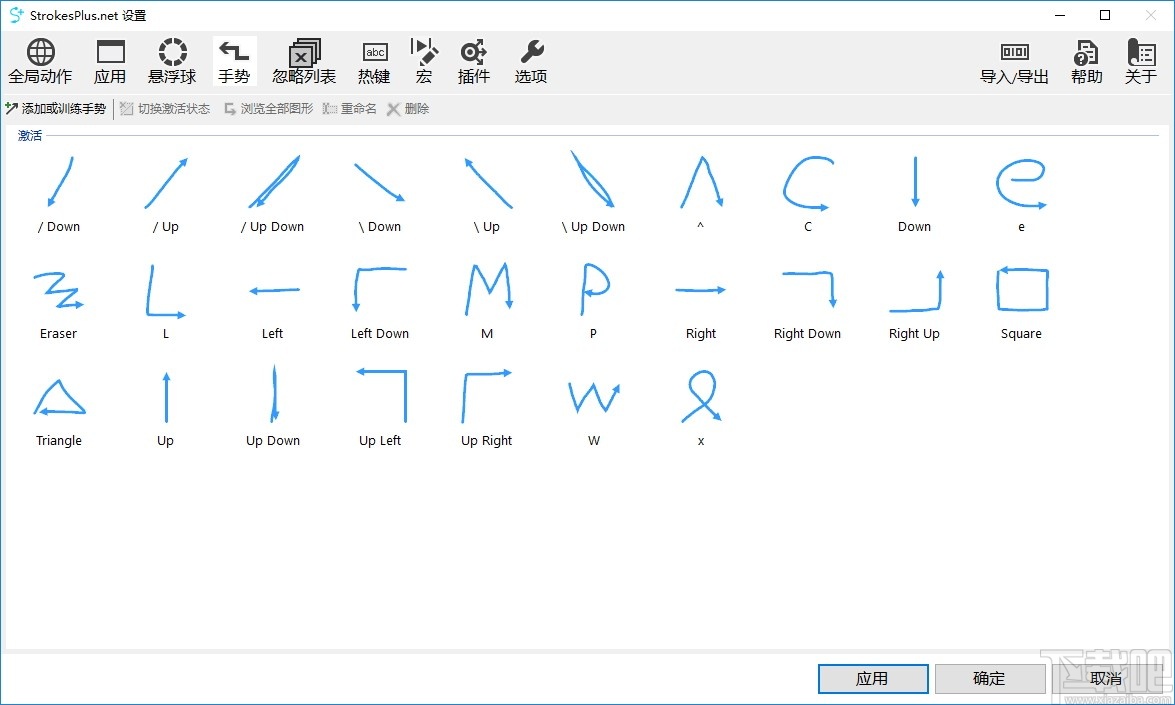Open the 宏 macro section

[424, 61]
